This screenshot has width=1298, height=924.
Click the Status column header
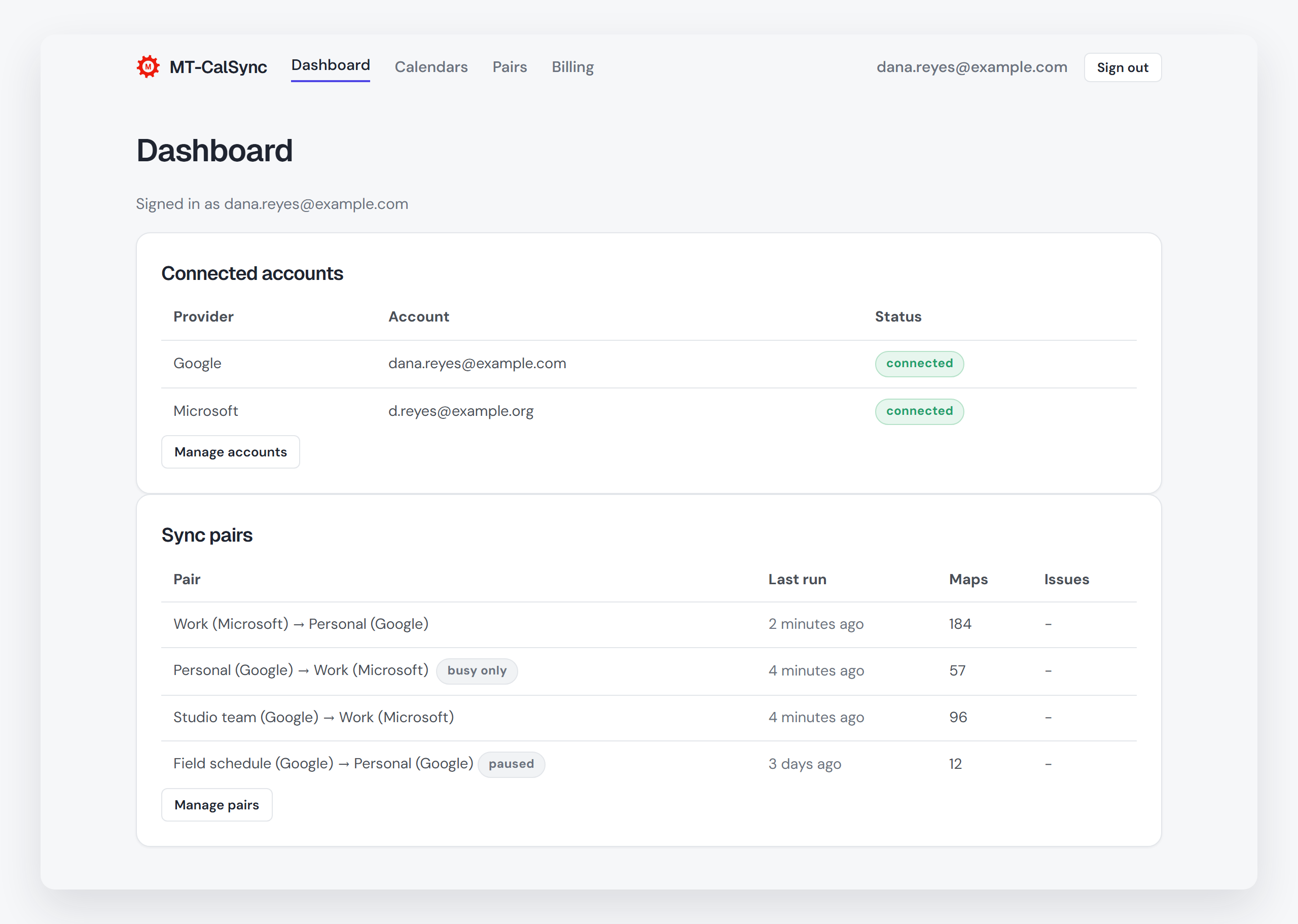click(x=897, y=316)
